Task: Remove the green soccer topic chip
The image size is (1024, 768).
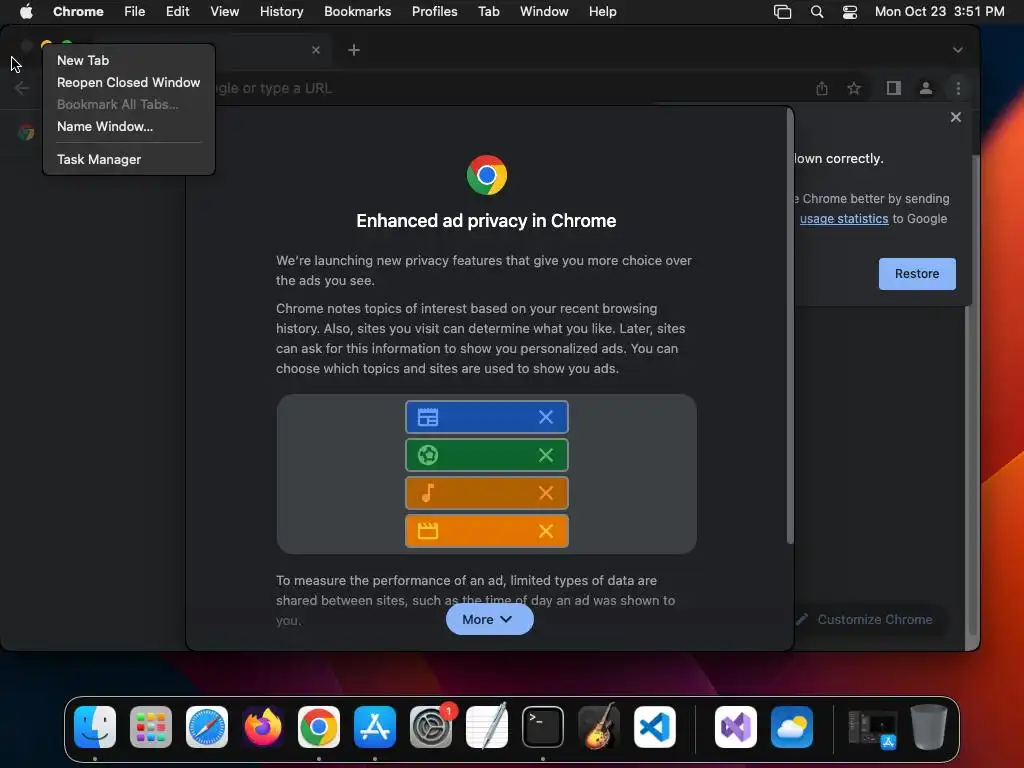Action: (546, 455)
